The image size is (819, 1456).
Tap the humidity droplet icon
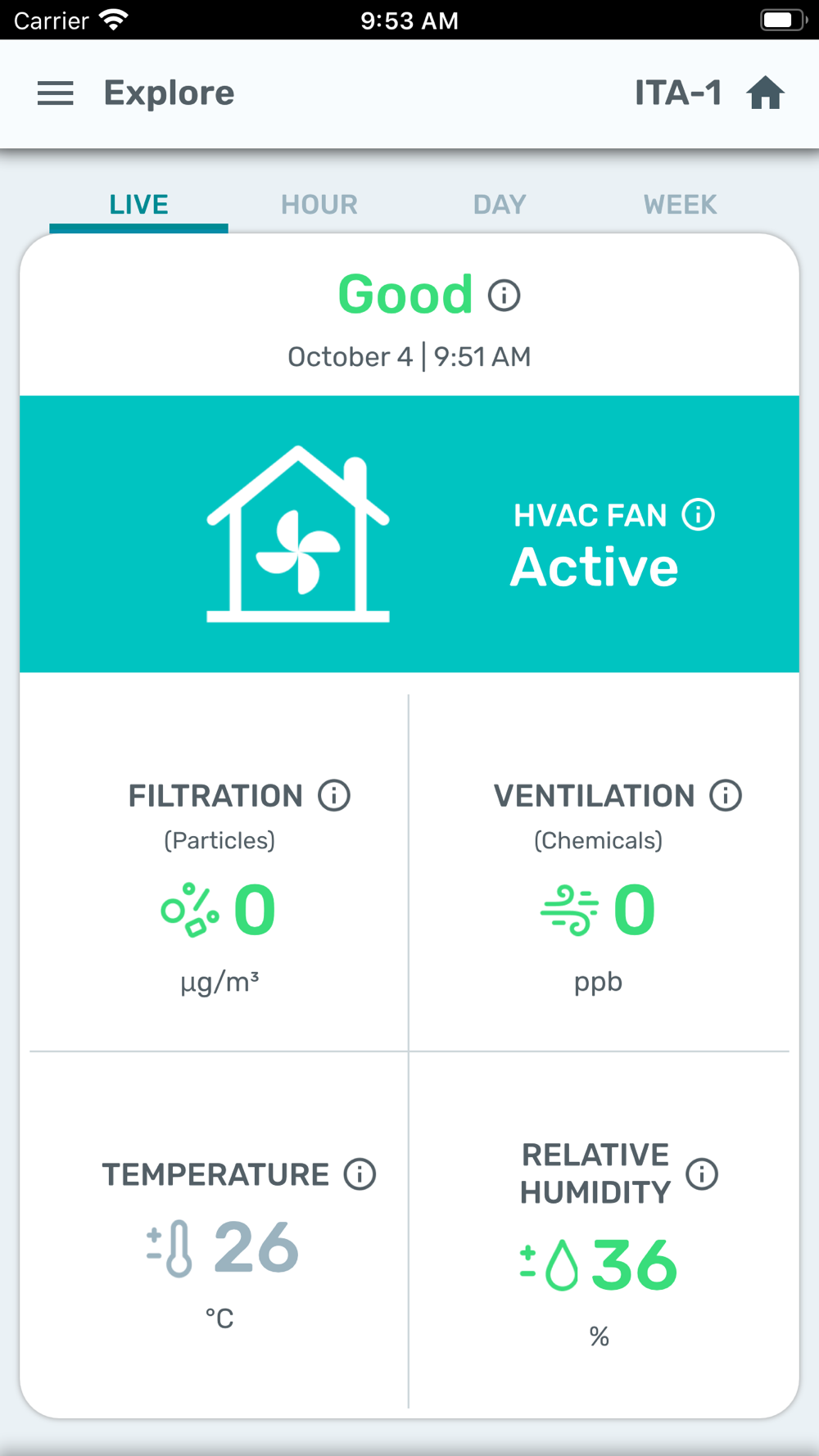(x=550, y=1265)
